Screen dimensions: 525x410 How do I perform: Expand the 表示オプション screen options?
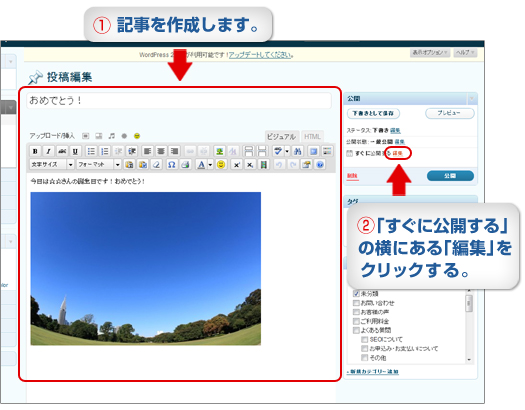430,53
